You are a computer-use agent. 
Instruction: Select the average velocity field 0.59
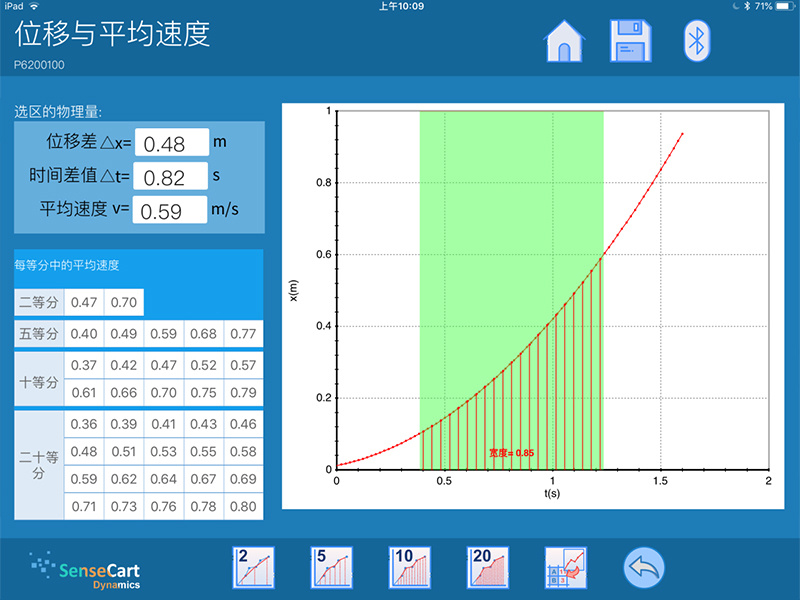tap(170, 210)
